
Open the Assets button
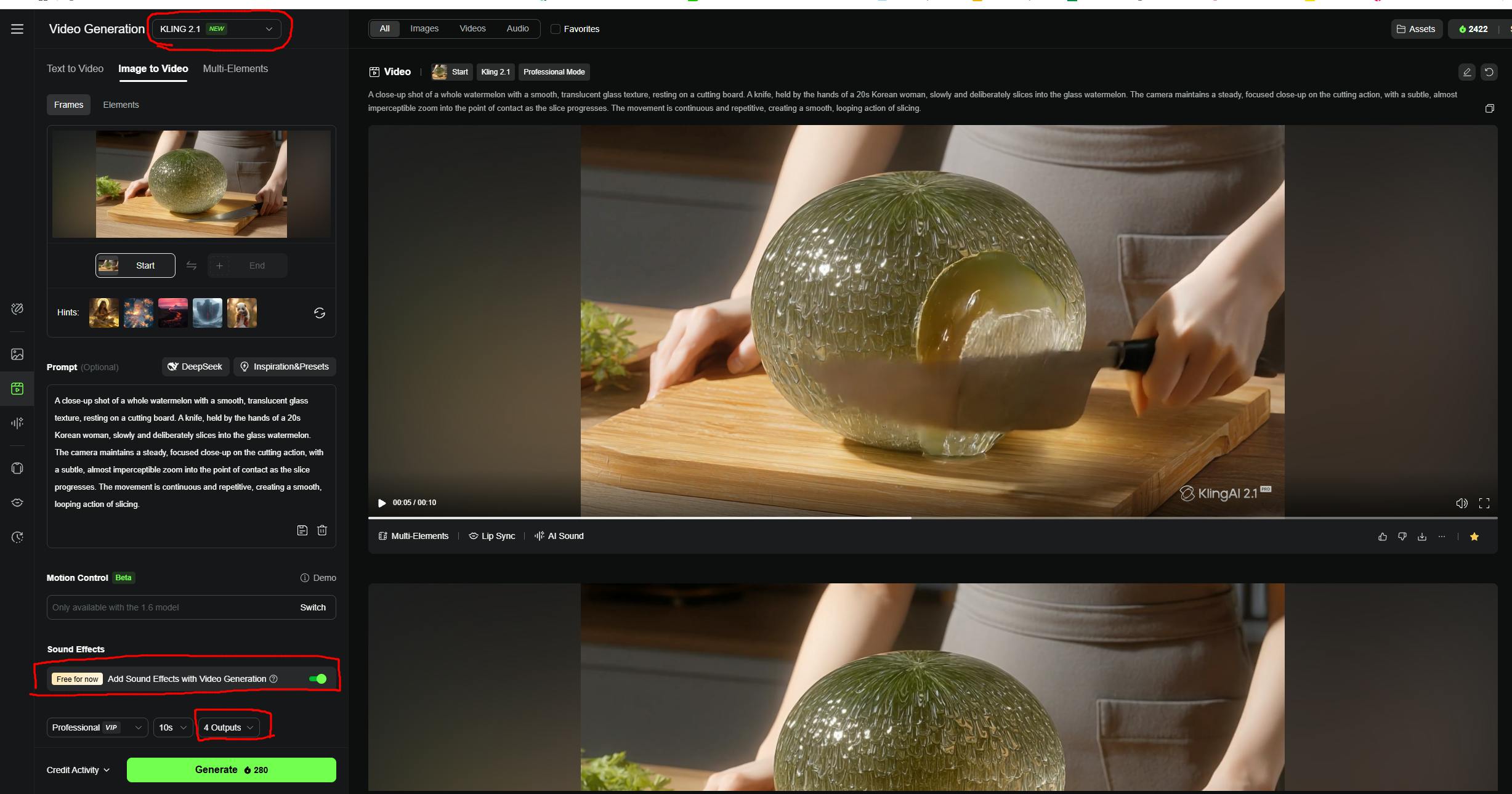(x=1416, y=29)
